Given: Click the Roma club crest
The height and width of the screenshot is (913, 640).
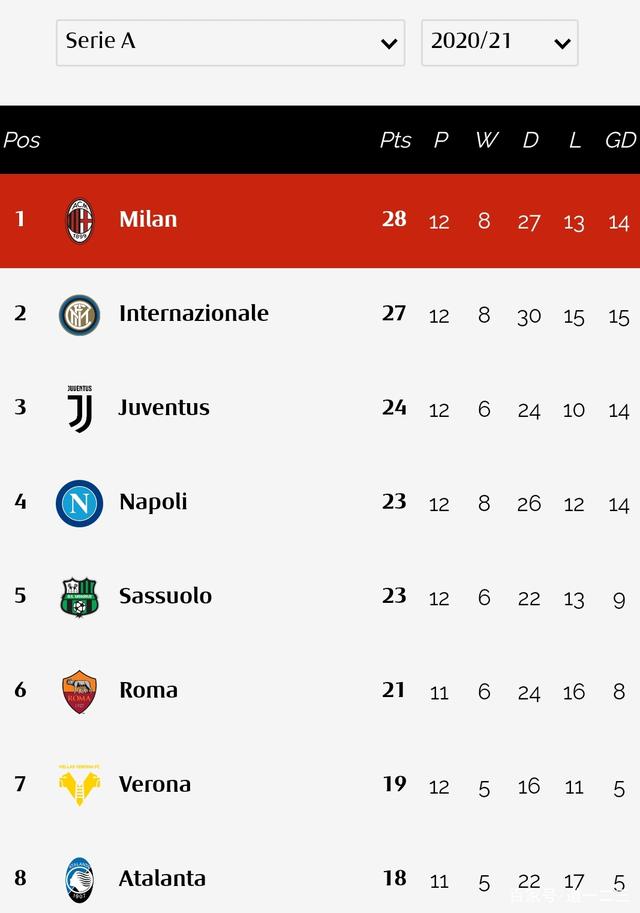Looking at the screenshot, I should tap(79, 691).
